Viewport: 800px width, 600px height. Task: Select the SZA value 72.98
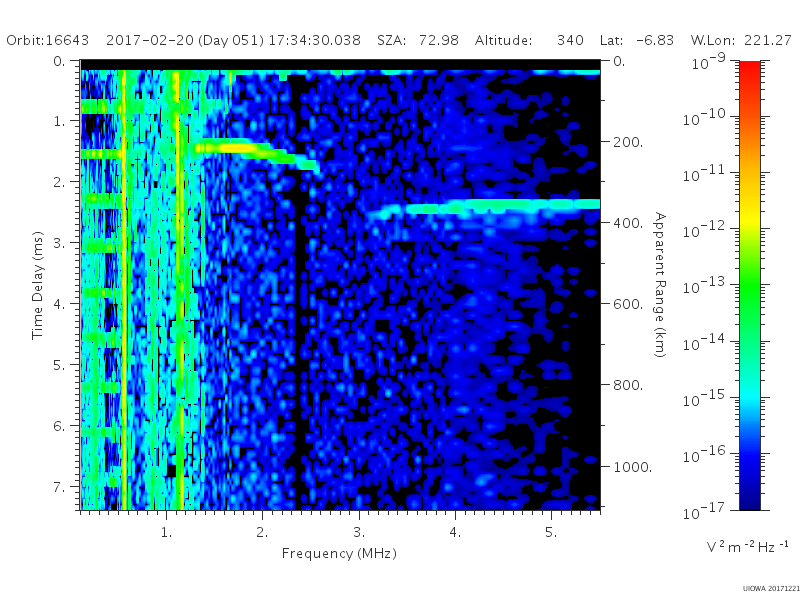439,40
